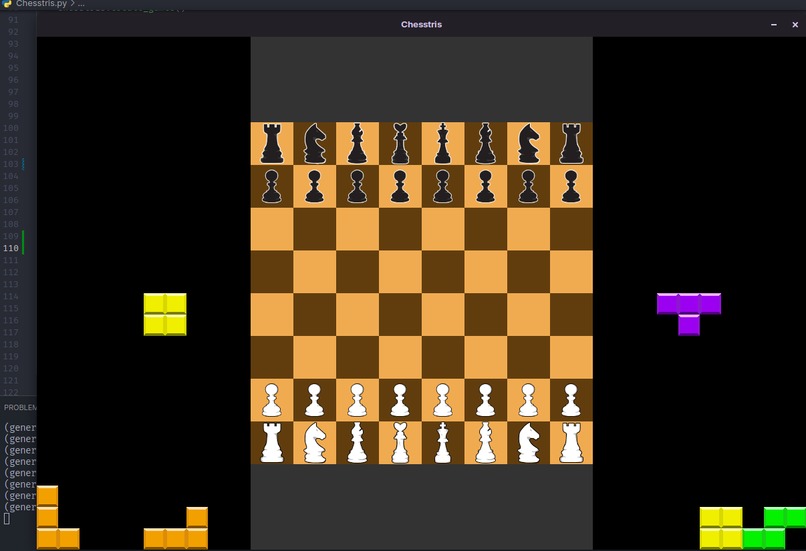Select the white pawn in front of the queen

[x=400, y=400]
